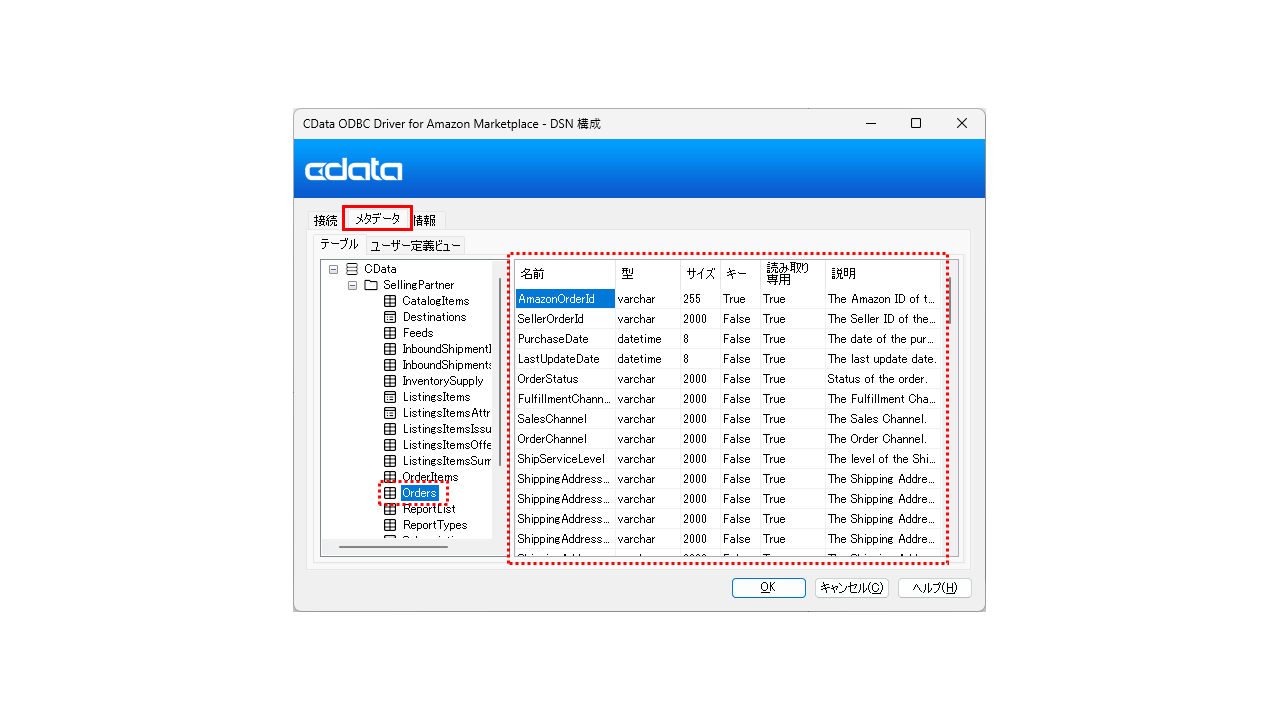Select the PurchaseDate column name cell
The image size is (1280, 720).
click(565, 339)
